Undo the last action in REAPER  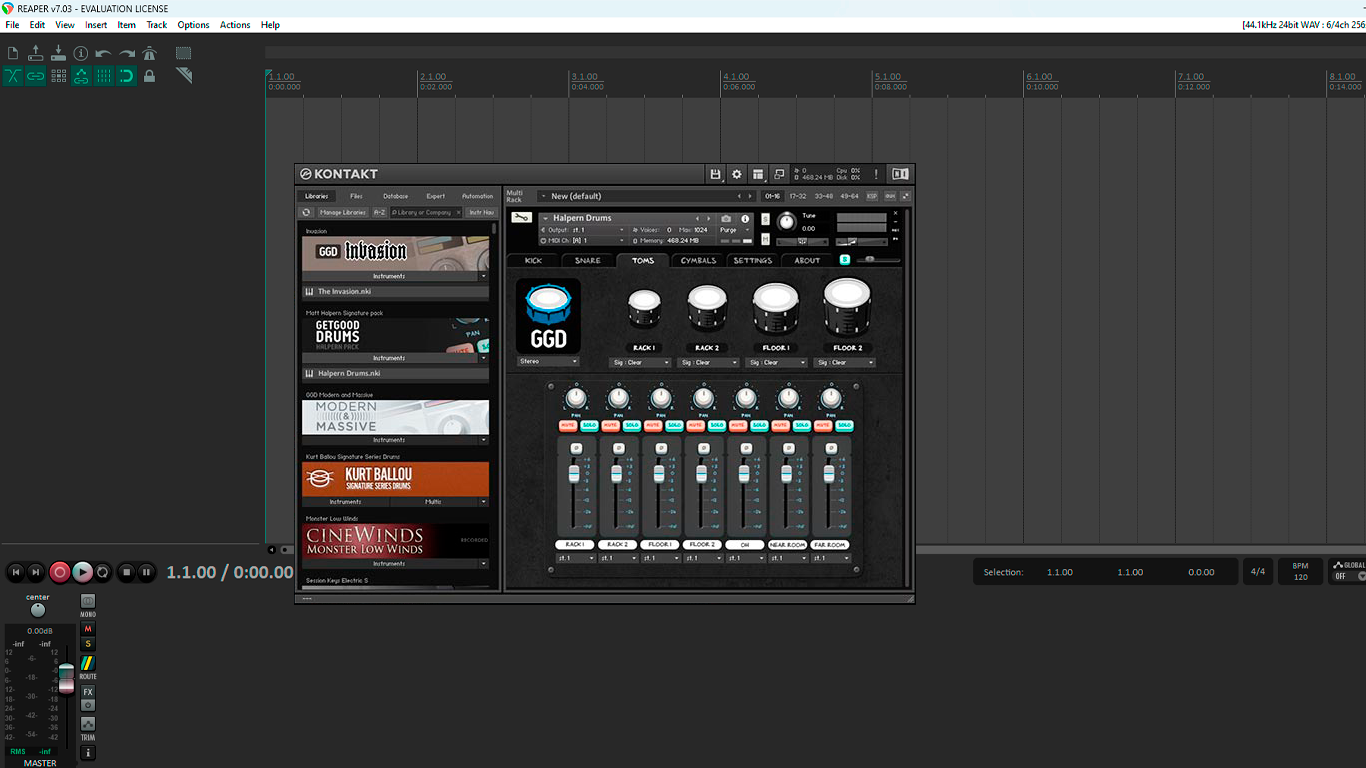[104, 53]
